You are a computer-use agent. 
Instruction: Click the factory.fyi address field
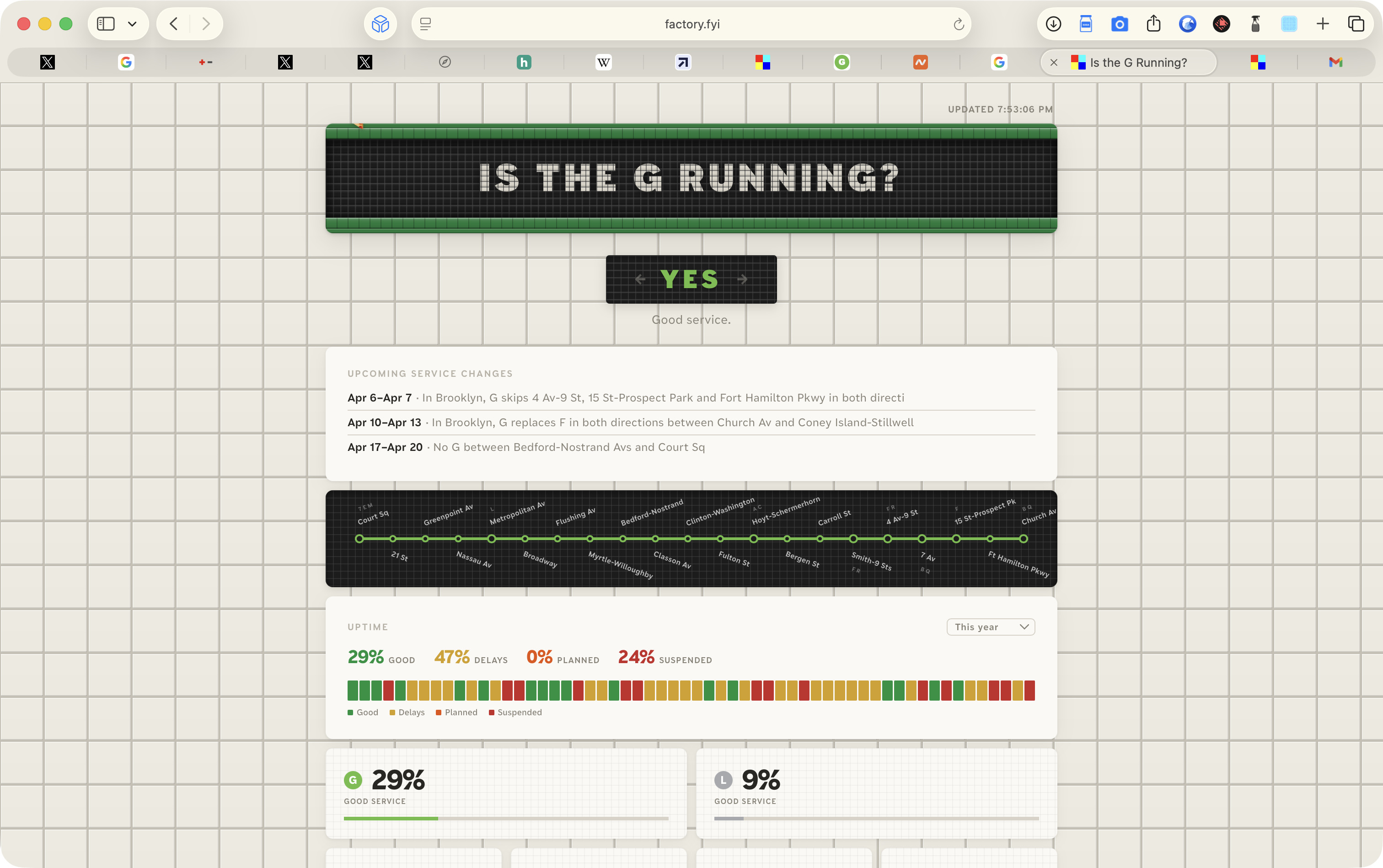(x=691, y=24)
